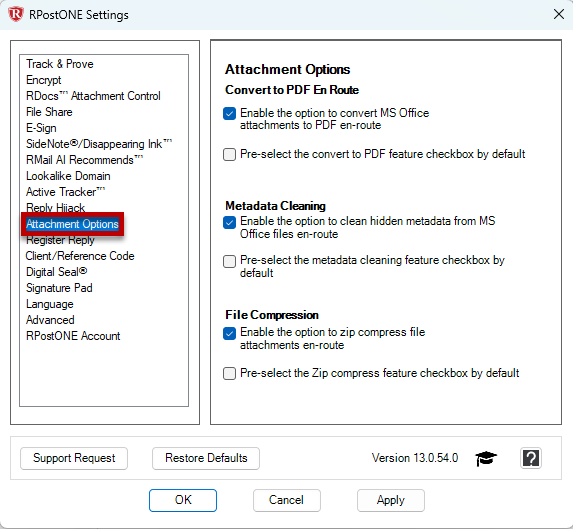Select the E-Sign category
This screenshot has width=573, height=529.
pos(41,128)
